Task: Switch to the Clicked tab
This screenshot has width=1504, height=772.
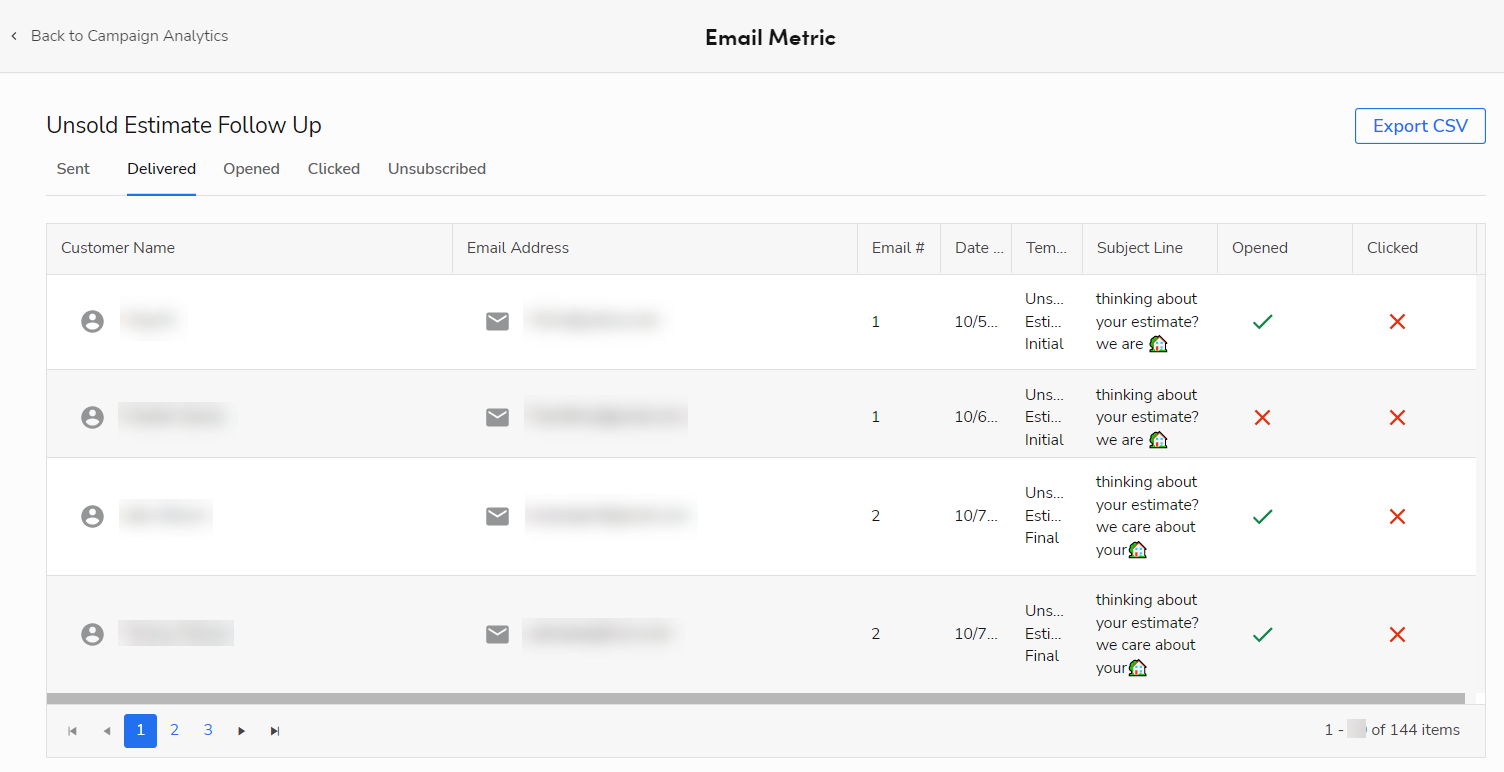Action: coord(333,168)
